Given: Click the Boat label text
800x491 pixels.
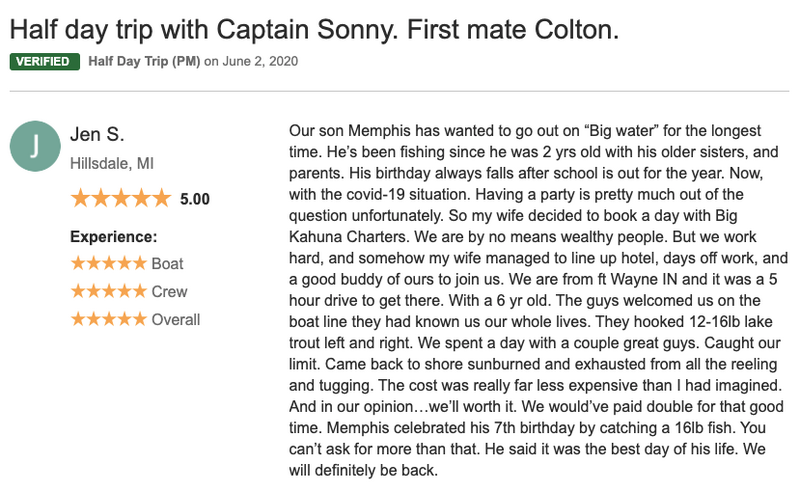Looking at the screenshot, I should pyautogui.click(x=167, y=263).
